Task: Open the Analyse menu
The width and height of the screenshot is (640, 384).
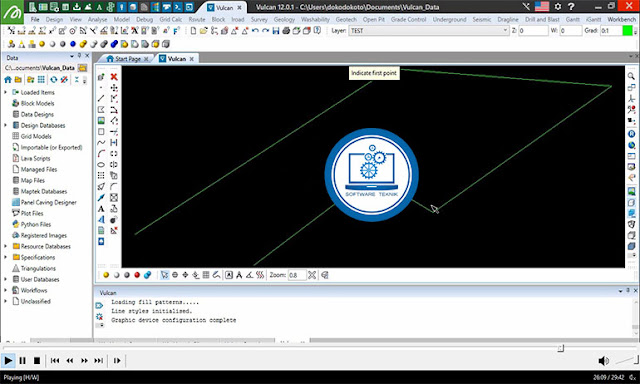Action: 98,19
